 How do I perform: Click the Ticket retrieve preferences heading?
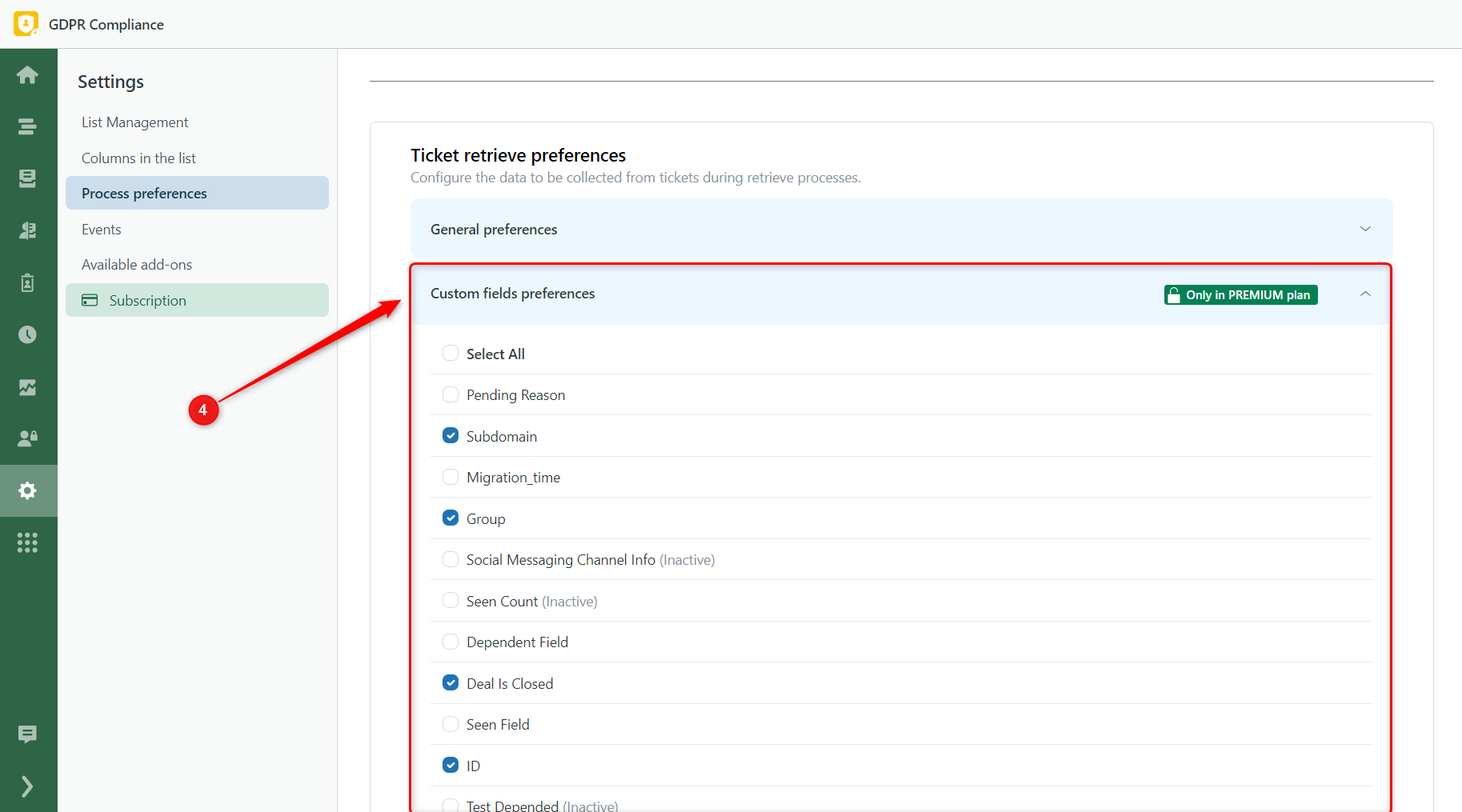point(518,155)
